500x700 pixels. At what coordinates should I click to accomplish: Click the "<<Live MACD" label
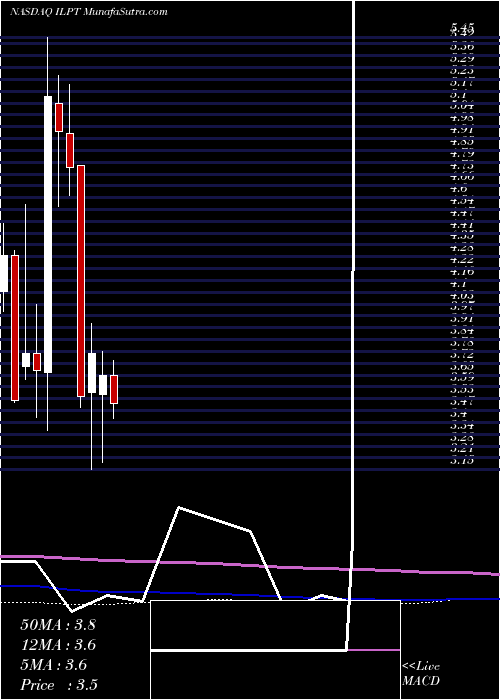(x=421, y=674)
